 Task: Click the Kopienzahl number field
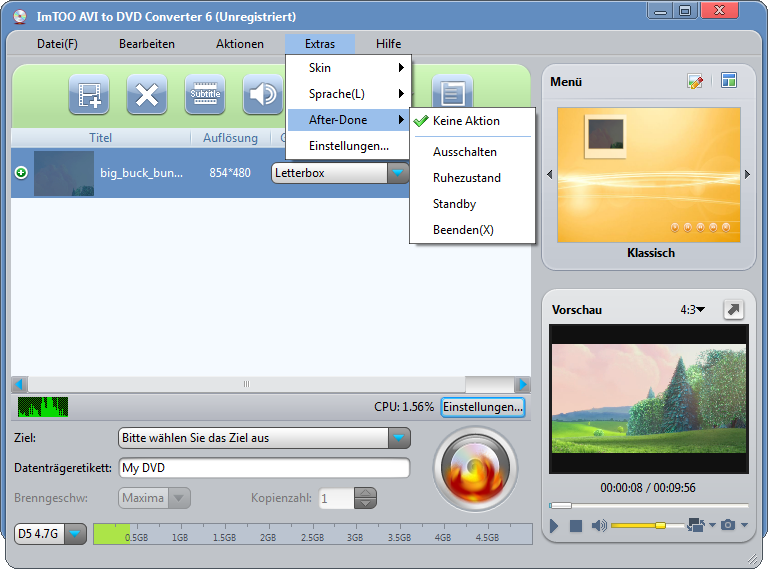(x=336, y=498)
